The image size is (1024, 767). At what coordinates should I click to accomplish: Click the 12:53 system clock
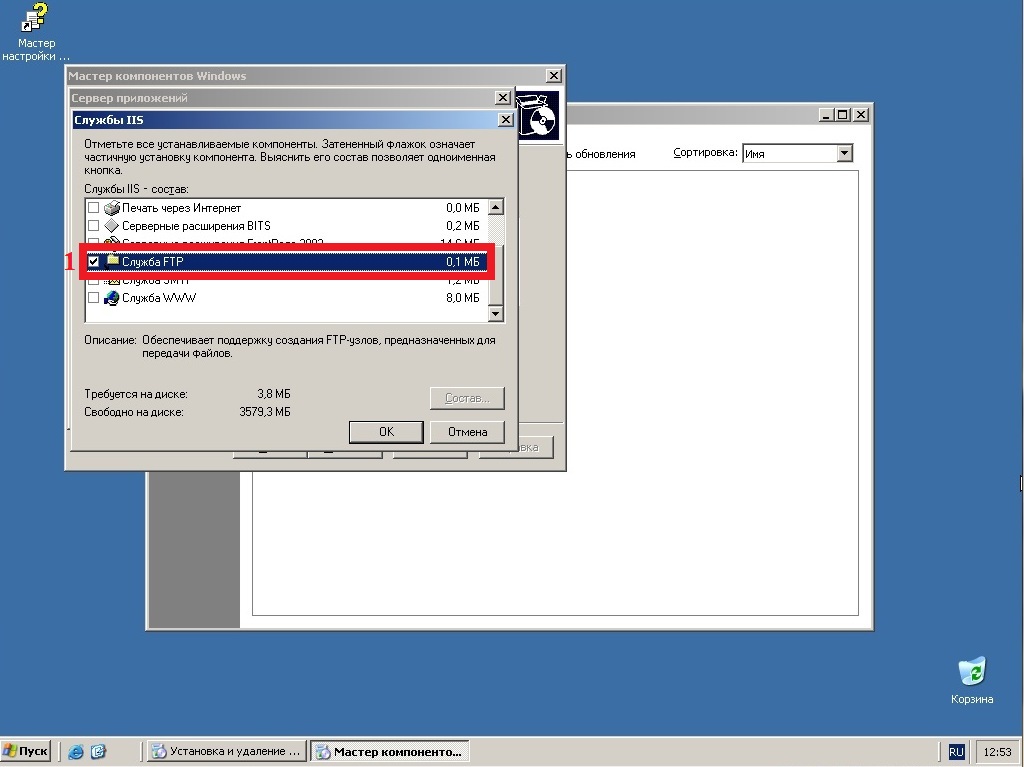997,752
